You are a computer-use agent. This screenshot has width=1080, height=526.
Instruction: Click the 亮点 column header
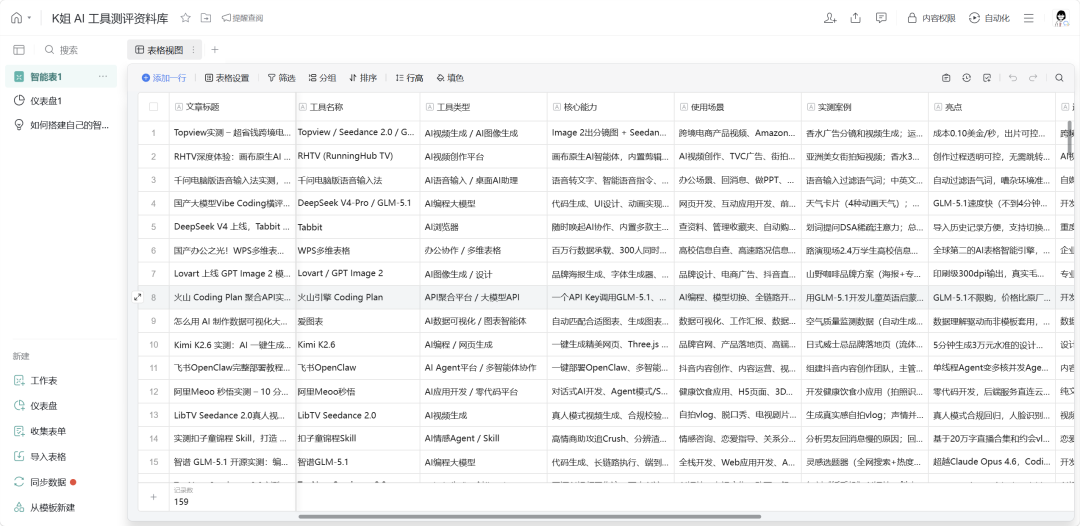(992, 107)
